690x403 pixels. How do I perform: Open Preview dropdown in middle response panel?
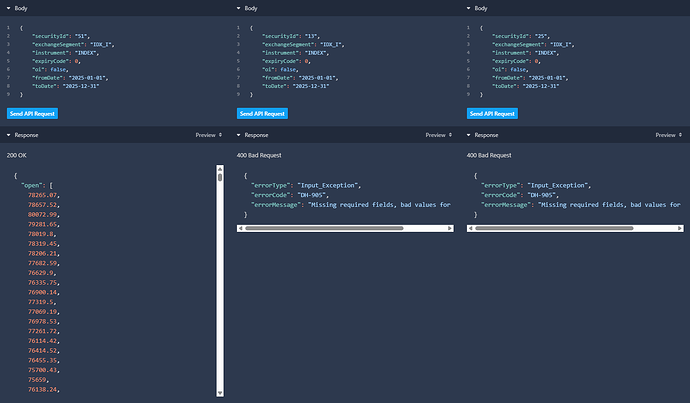[x=438, y=134]
